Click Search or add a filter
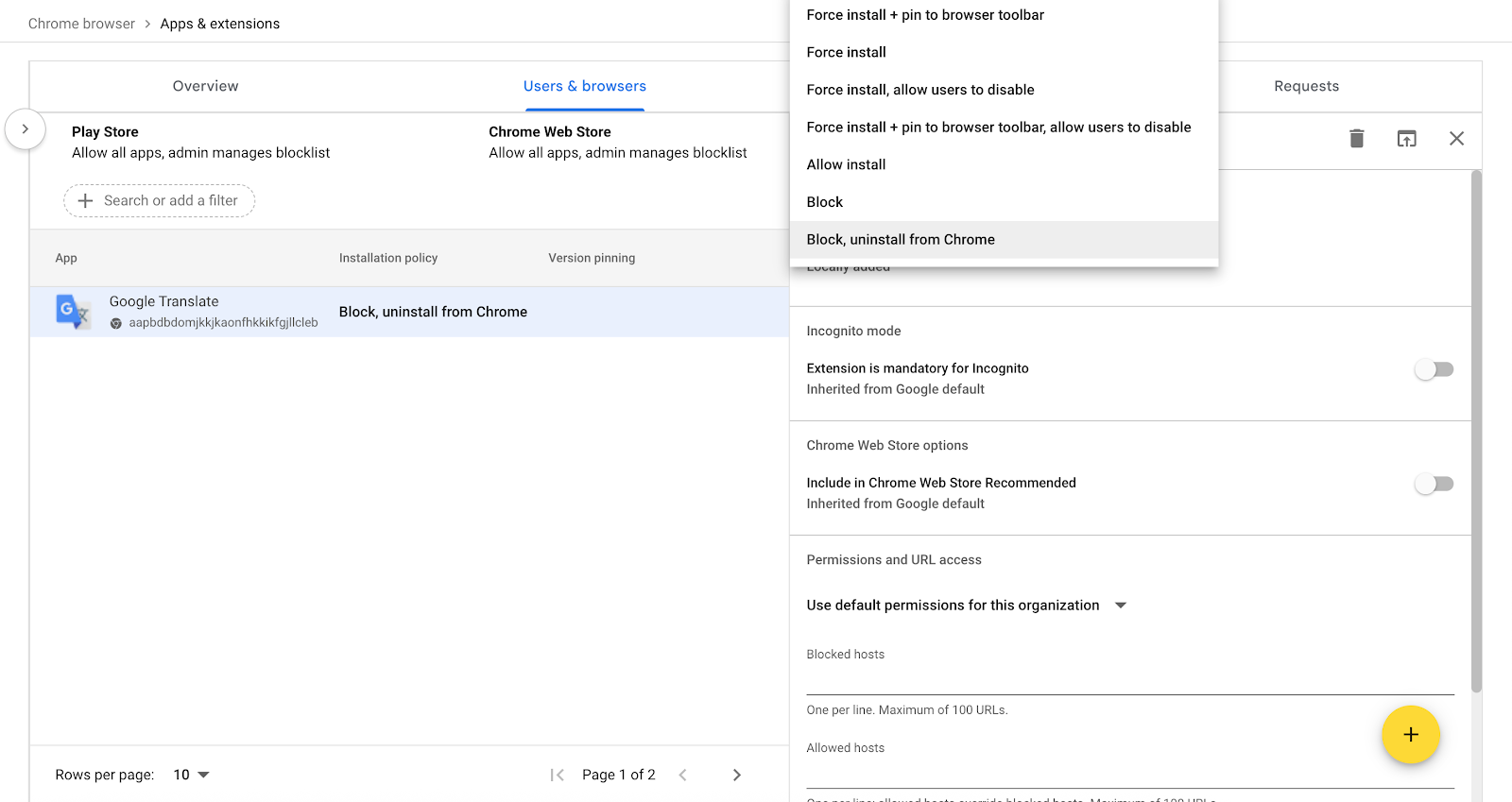The height and width of the screenshot is (802, 1512). [x=160, y=200]
